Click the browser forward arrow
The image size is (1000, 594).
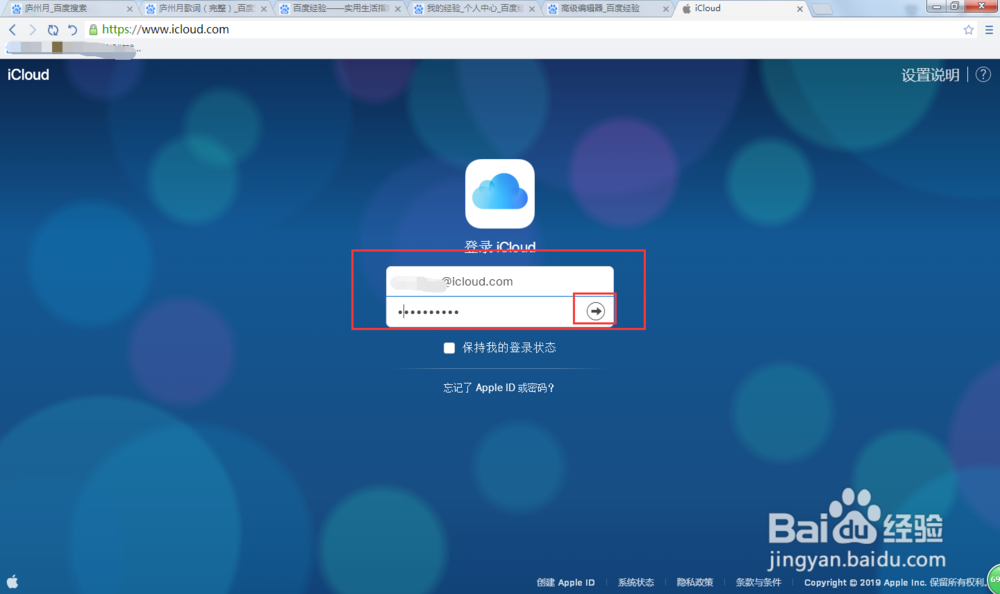33,29
